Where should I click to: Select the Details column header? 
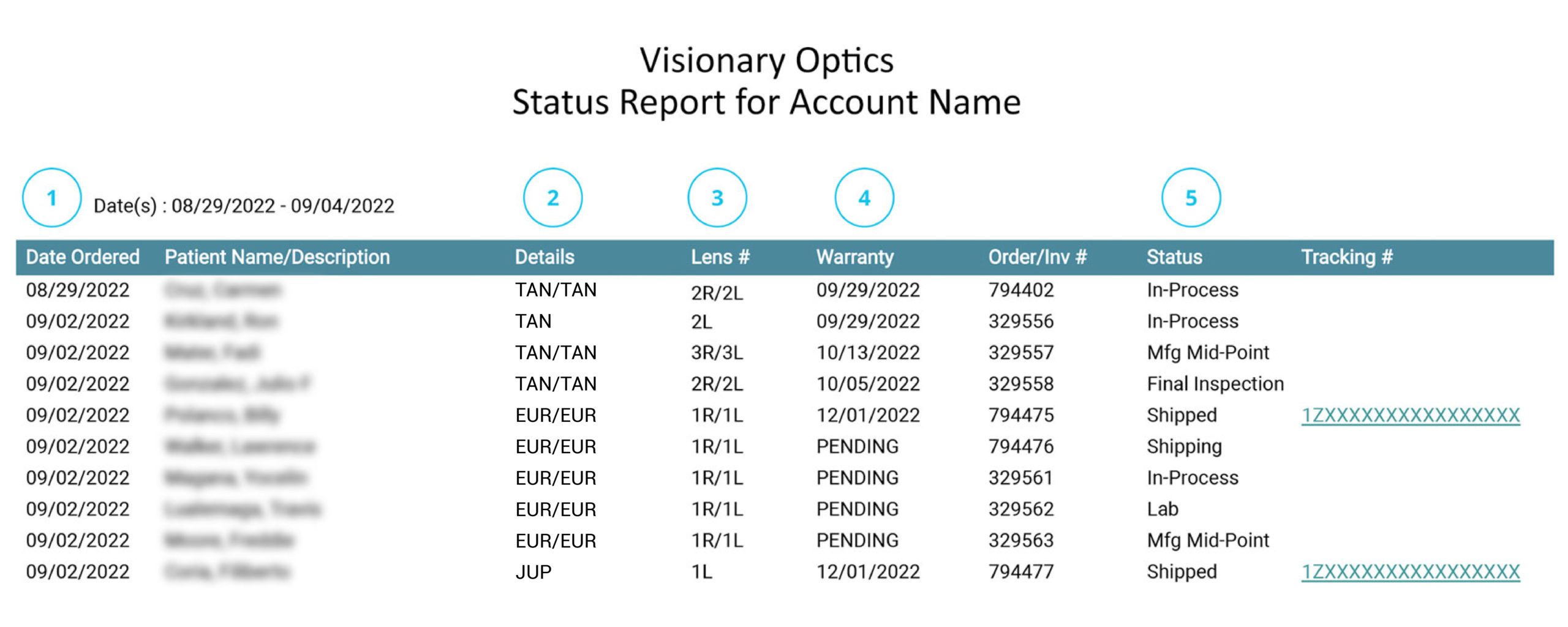coord(545,257)
